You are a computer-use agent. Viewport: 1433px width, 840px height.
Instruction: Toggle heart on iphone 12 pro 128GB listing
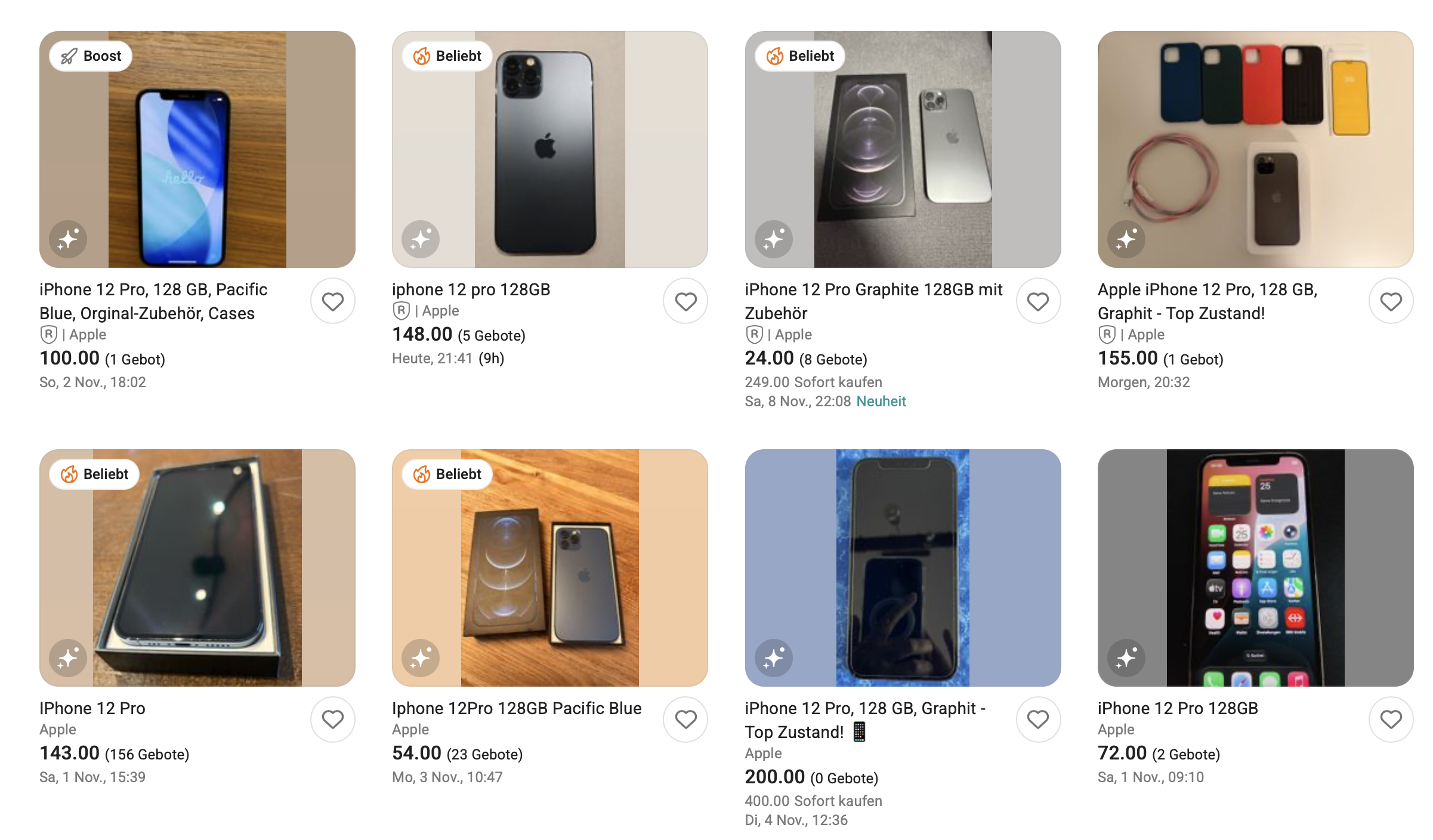(x=685, y=301)
